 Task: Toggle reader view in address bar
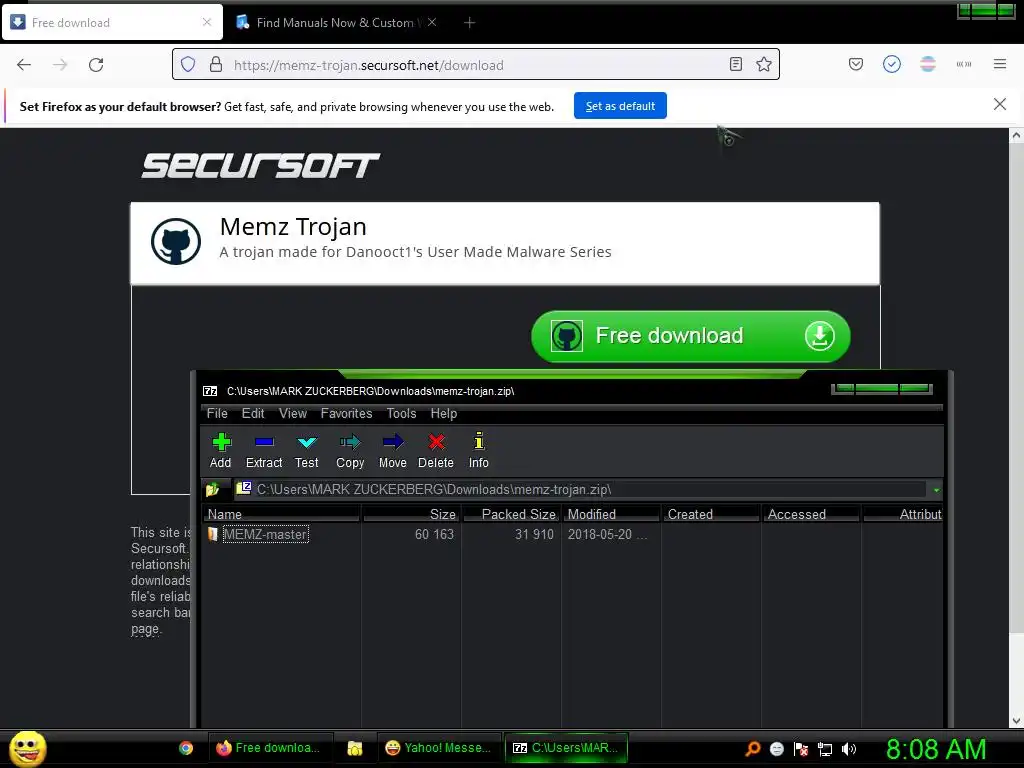[735, 64]
